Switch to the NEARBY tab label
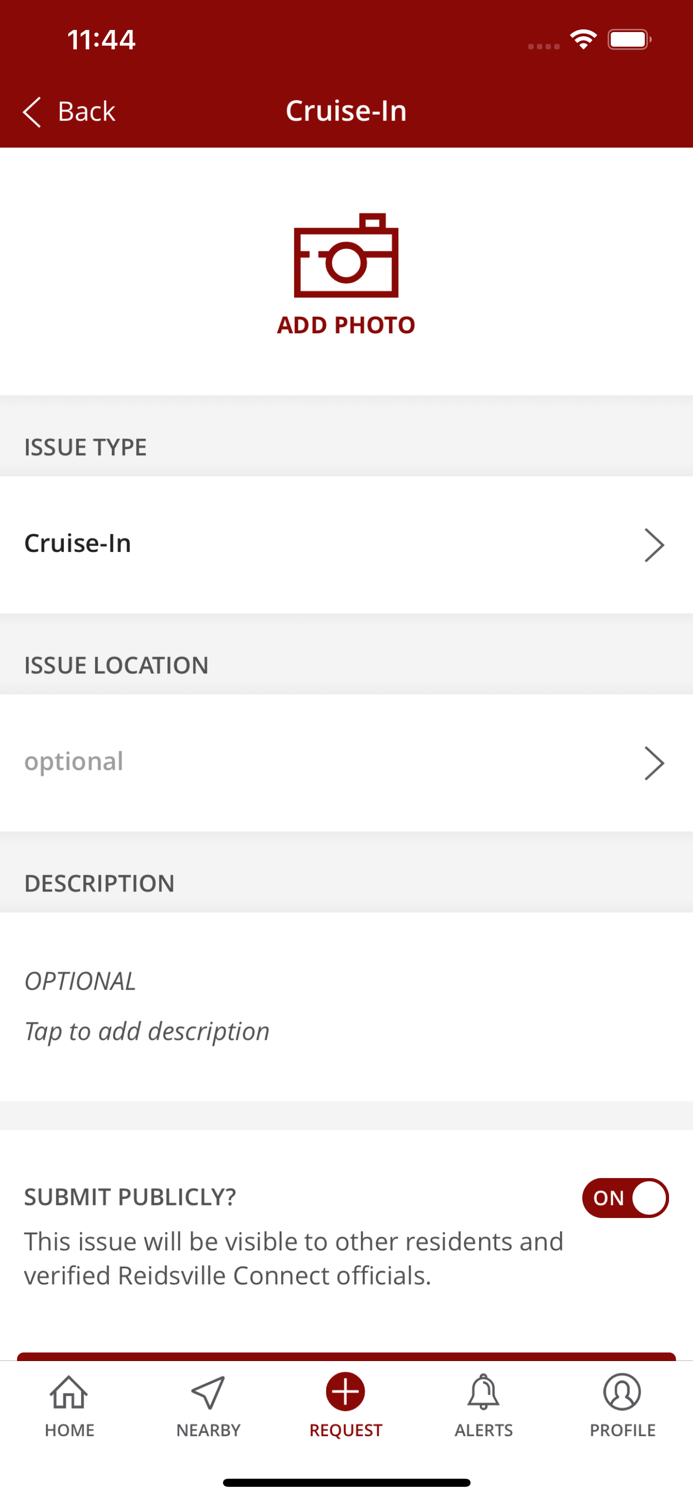The image size is (693, 1500). (208, 1430)
